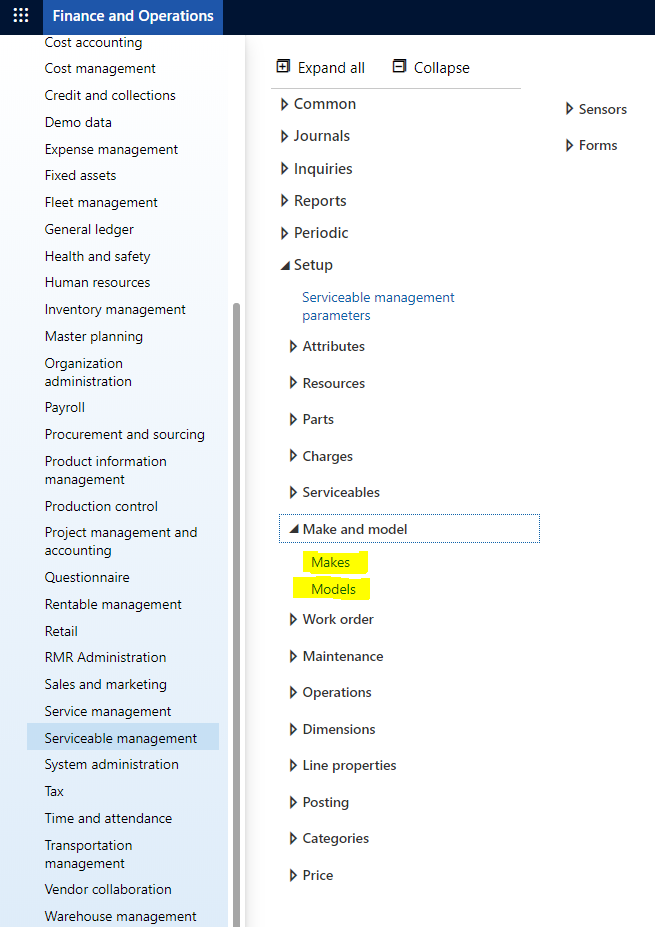The width and height of the screenshot is (655, 927).
Task: Click the Collapse minus icon
Action: 400,66
